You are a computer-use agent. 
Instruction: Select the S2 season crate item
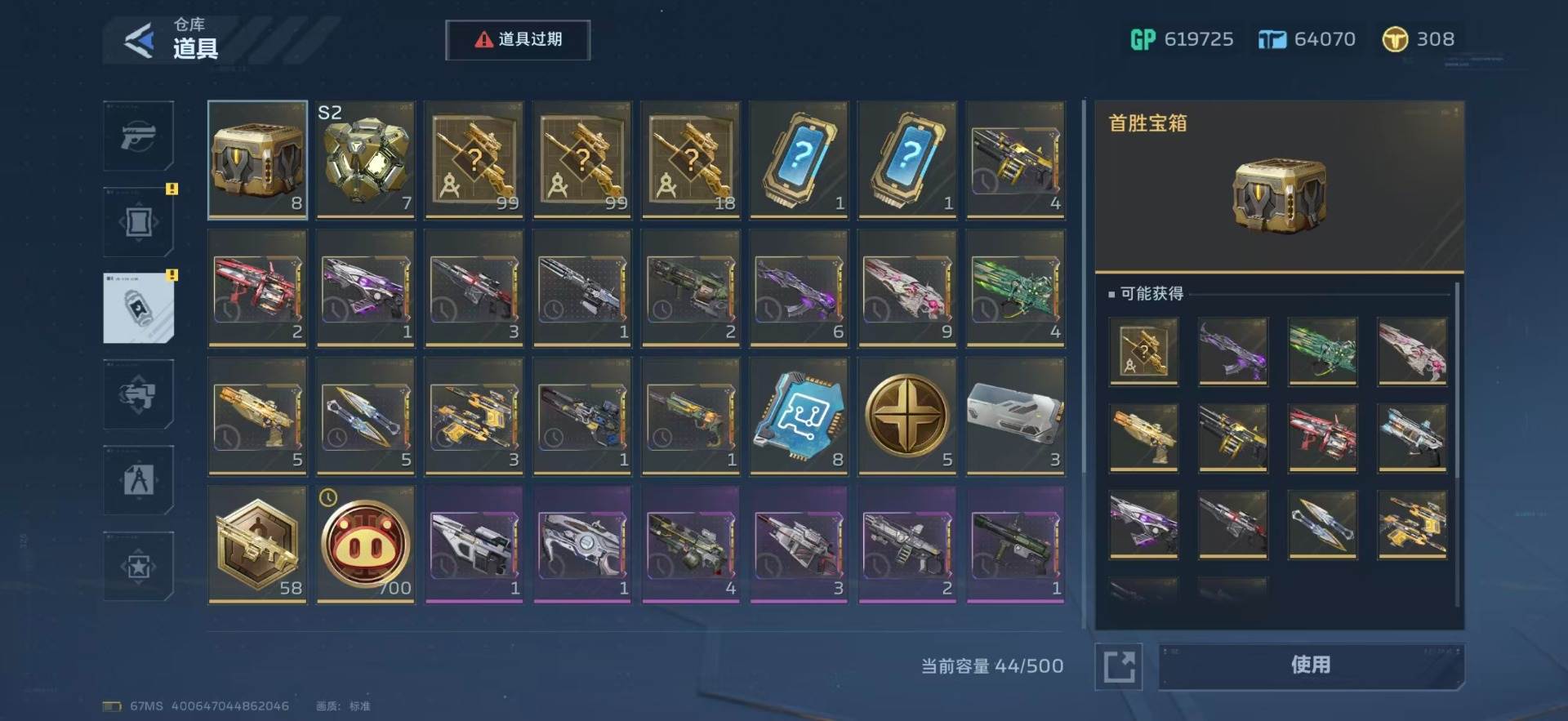[366, 159]
